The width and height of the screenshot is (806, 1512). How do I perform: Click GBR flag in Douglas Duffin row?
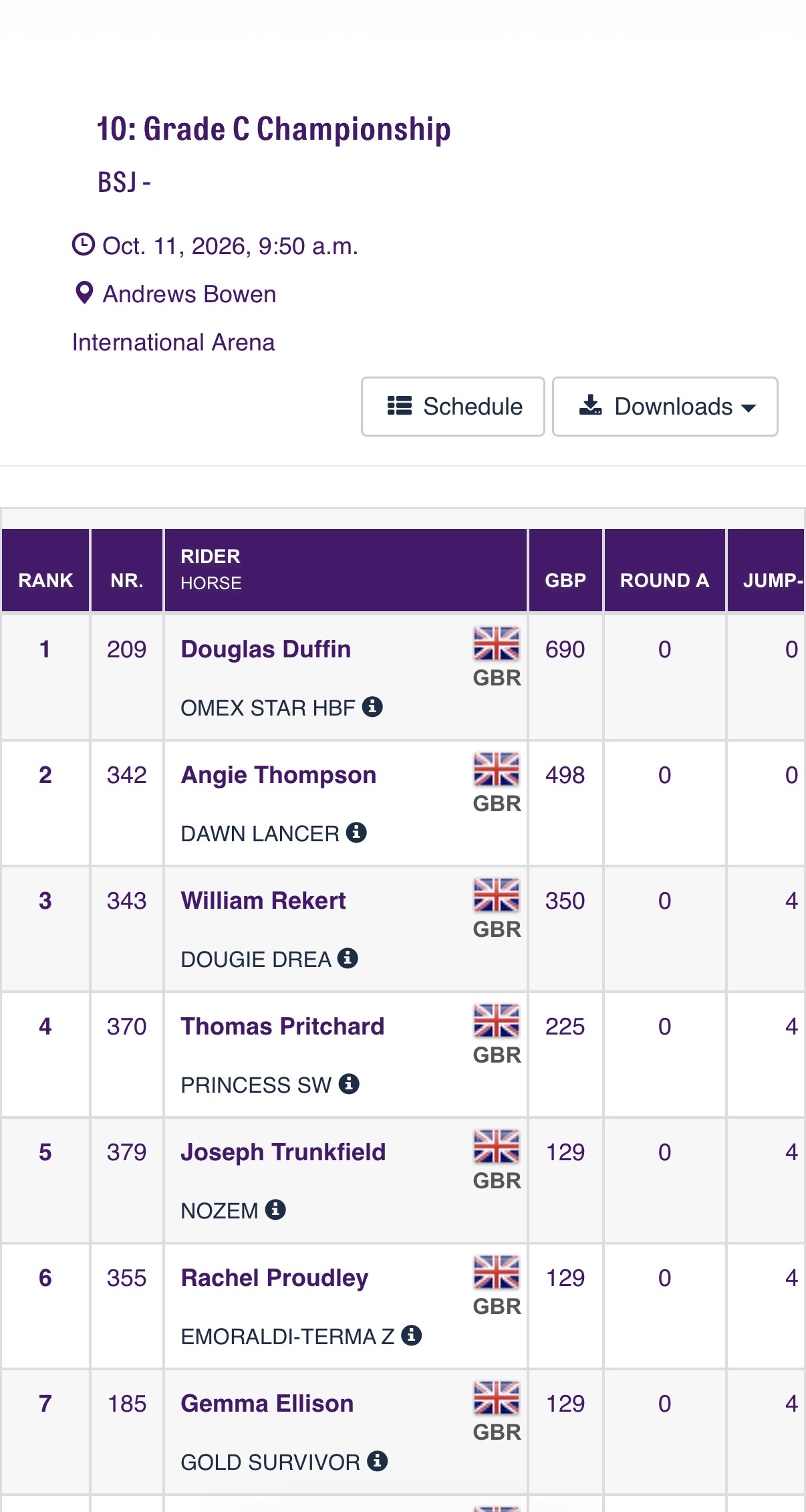coord(497,643)
